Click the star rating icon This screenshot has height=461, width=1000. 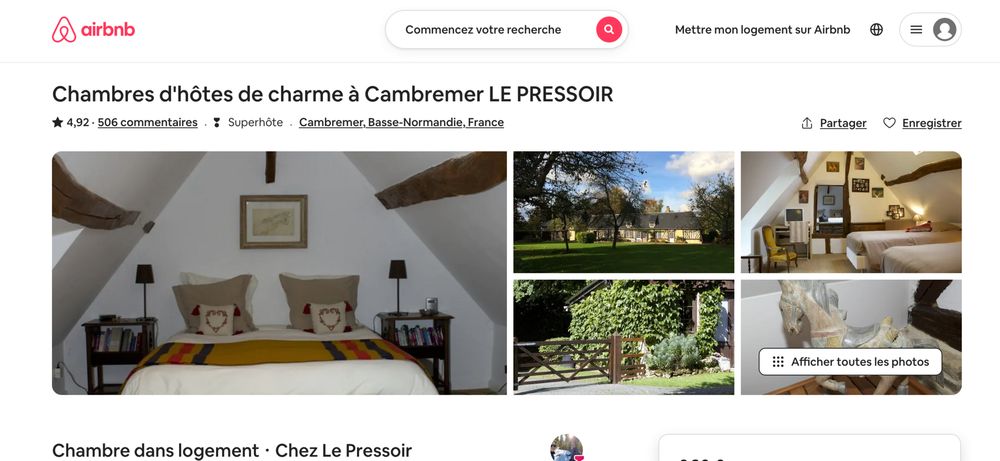point(57,122)
